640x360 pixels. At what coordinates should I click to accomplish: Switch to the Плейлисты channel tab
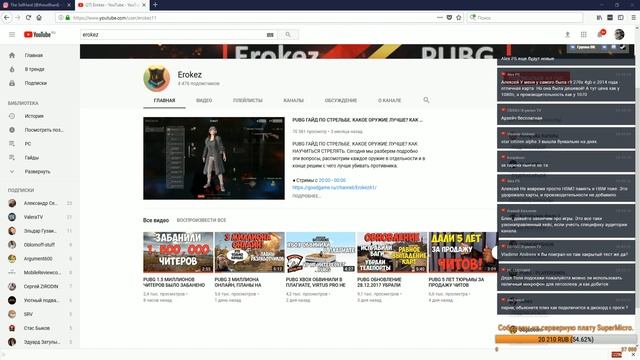tap(248, 100)
